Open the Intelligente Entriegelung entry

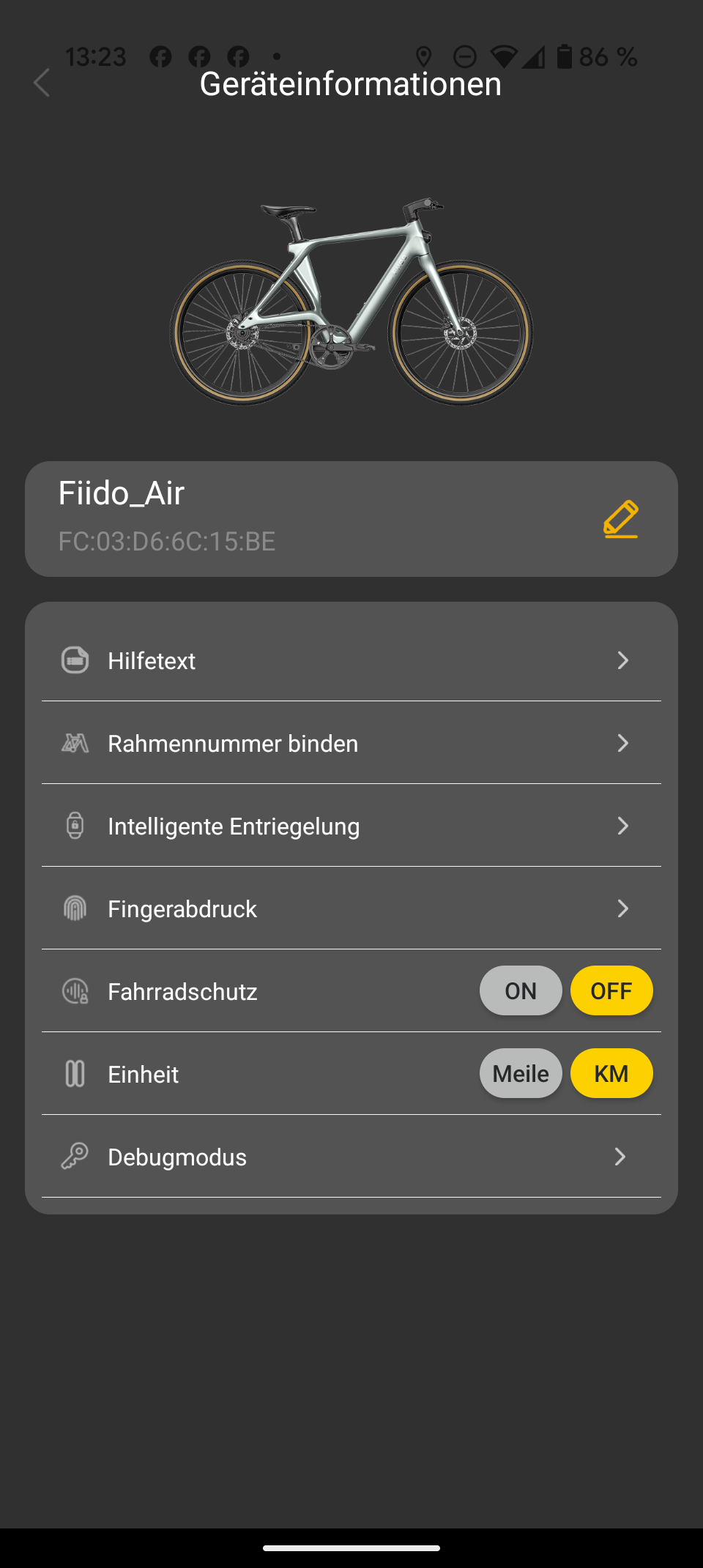pyautogui.click(x=234, y=826)
